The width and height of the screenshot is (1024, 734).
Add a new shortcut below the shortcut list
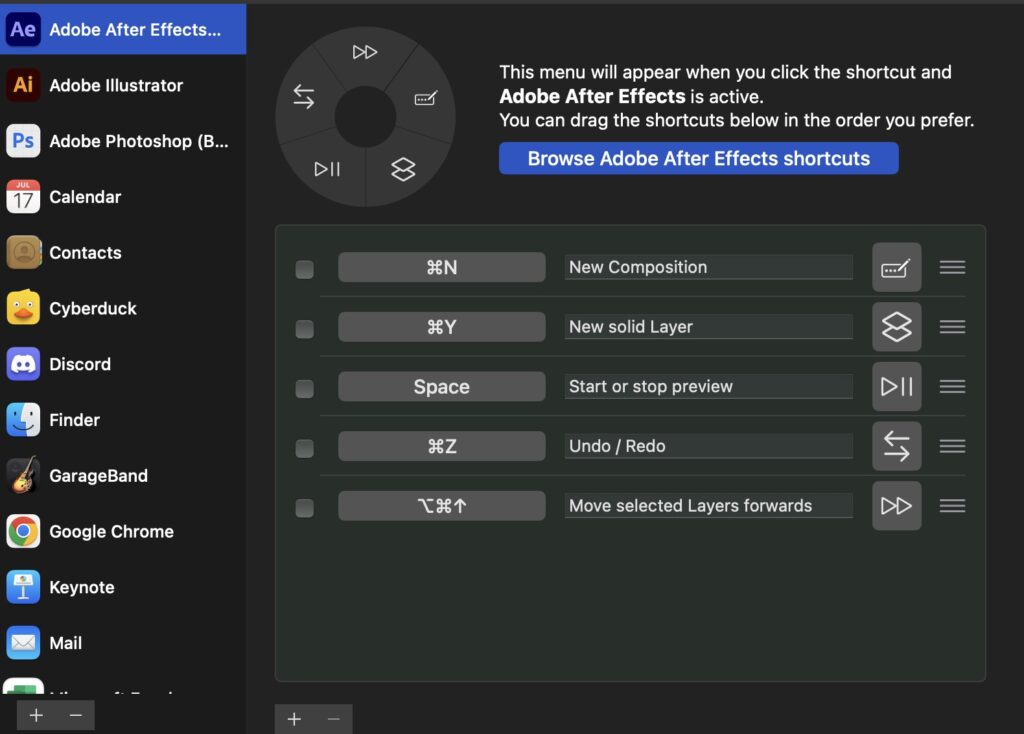tap(294, 719)
